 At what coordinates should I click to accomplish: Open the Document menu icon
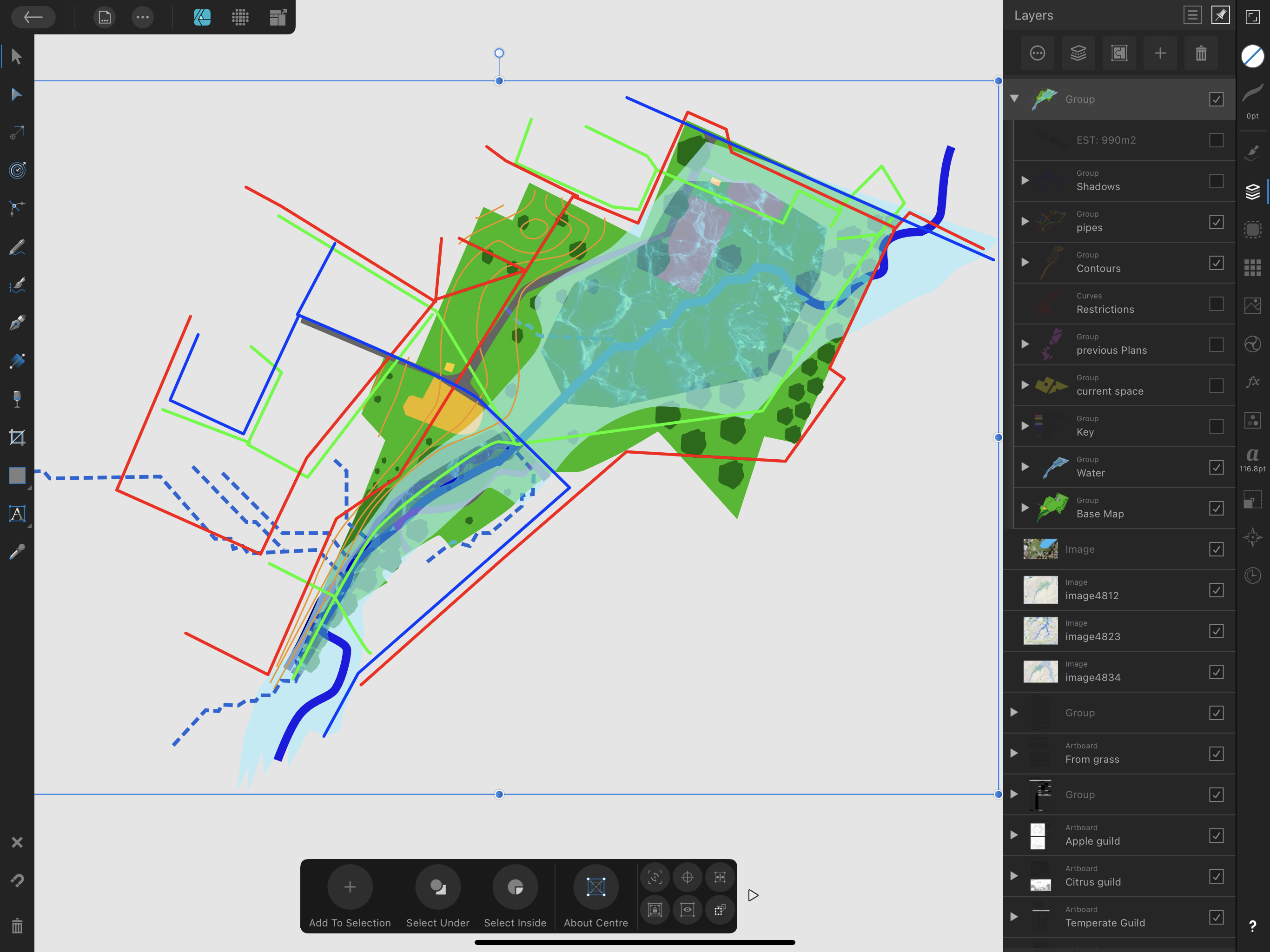[105, 17]
